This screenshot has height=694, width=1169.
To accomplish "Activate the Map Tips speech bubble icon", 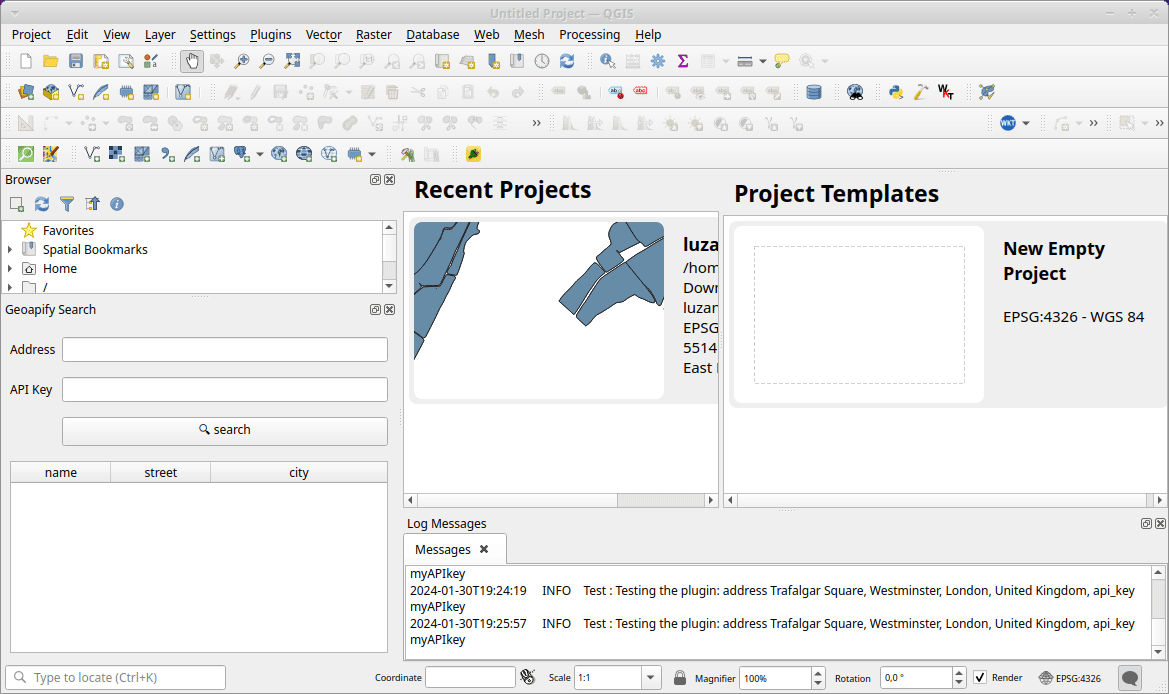I will pos(781,61).
